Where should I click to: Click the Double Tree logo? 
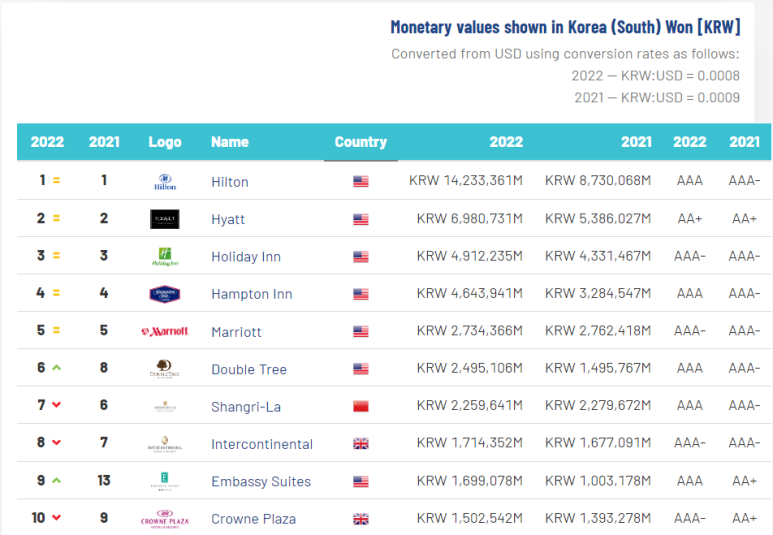165,369
